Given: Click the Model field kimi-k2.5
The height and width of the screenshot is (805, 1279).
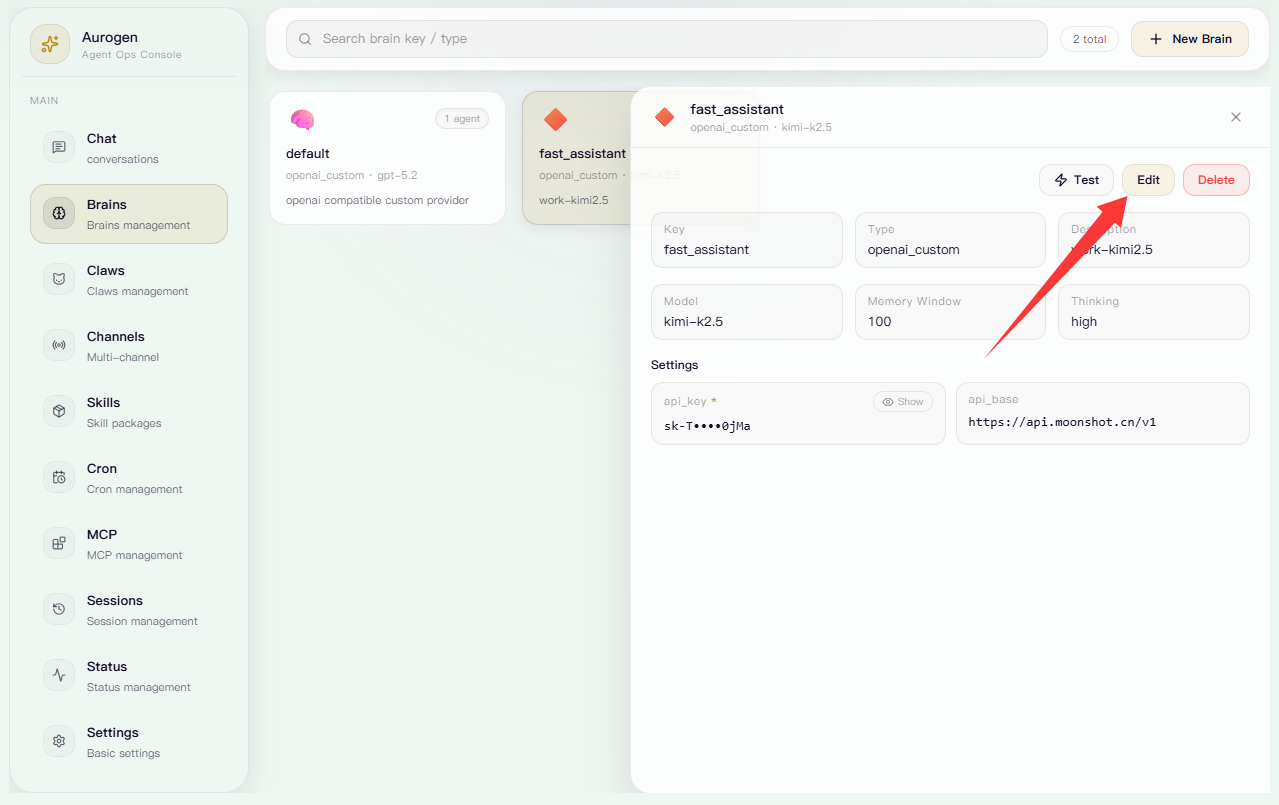Looking at the screenshot, I should coord(747,312).
